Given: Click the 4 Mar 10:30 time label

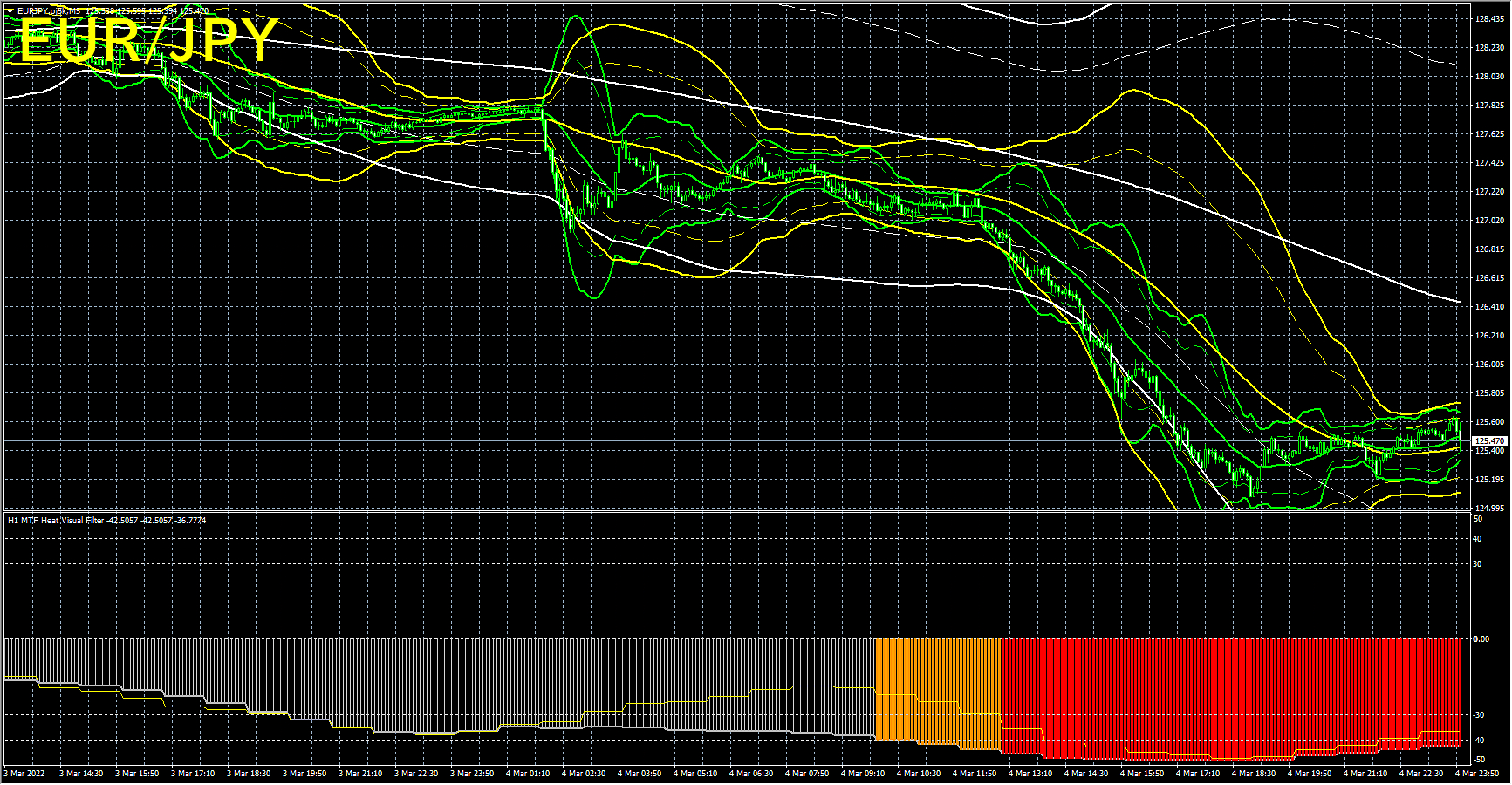Looking at the screenshot, I should (x=919, y=774).
